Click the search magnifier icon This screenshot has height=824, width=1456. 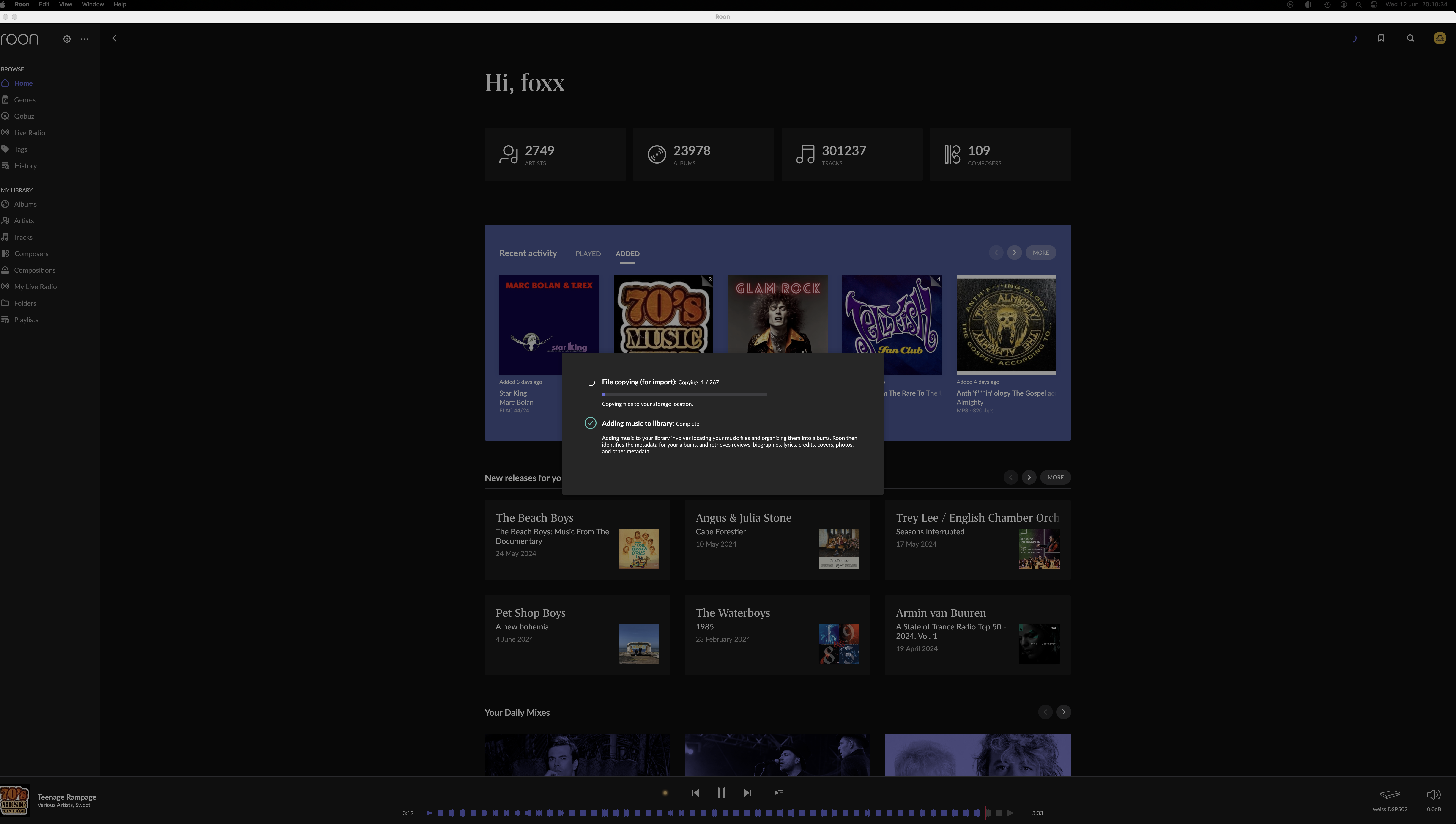pyautogui.click(x=1410, y=38)
